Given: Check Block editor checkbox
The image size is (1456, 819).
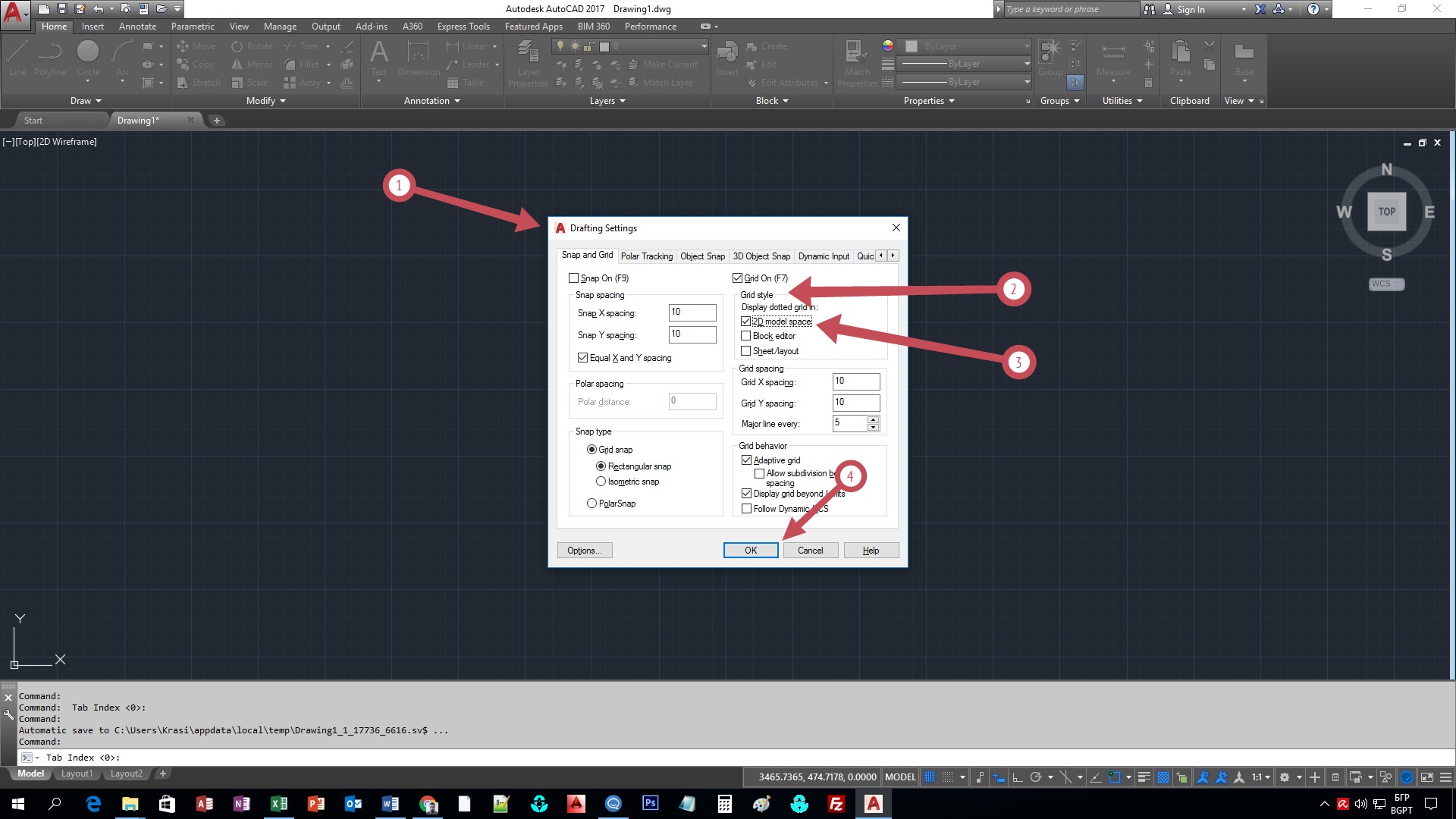Looking at the screenshot, I should (746, 336).
